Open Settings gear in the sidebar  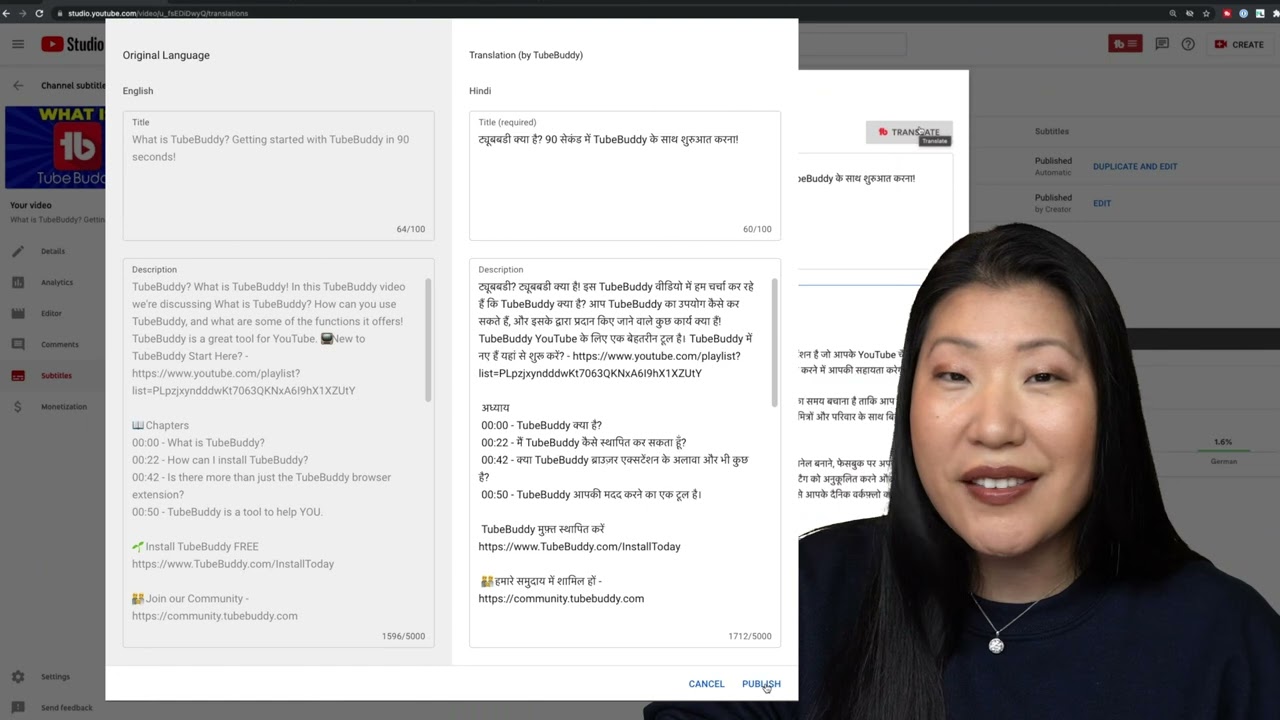click(x=18, y=677)
